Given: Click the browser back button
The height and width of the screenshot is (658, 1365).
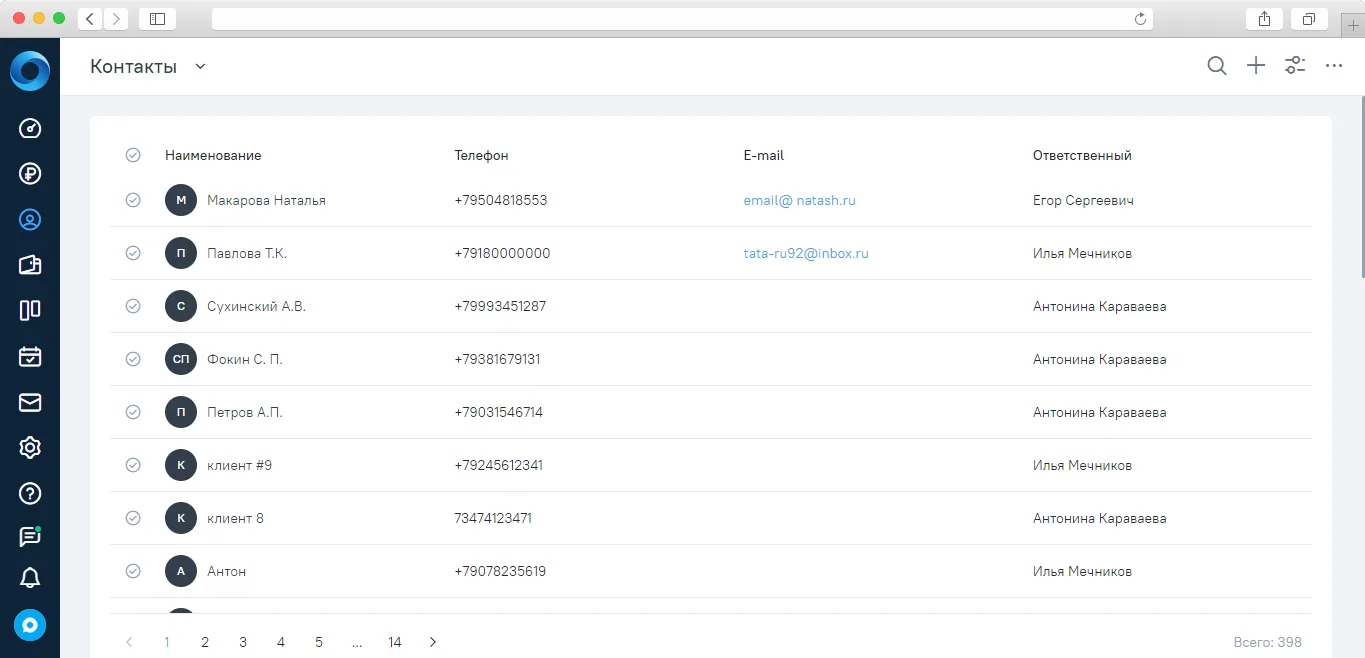Looking at the screenshot, I should tap(90, 19).
